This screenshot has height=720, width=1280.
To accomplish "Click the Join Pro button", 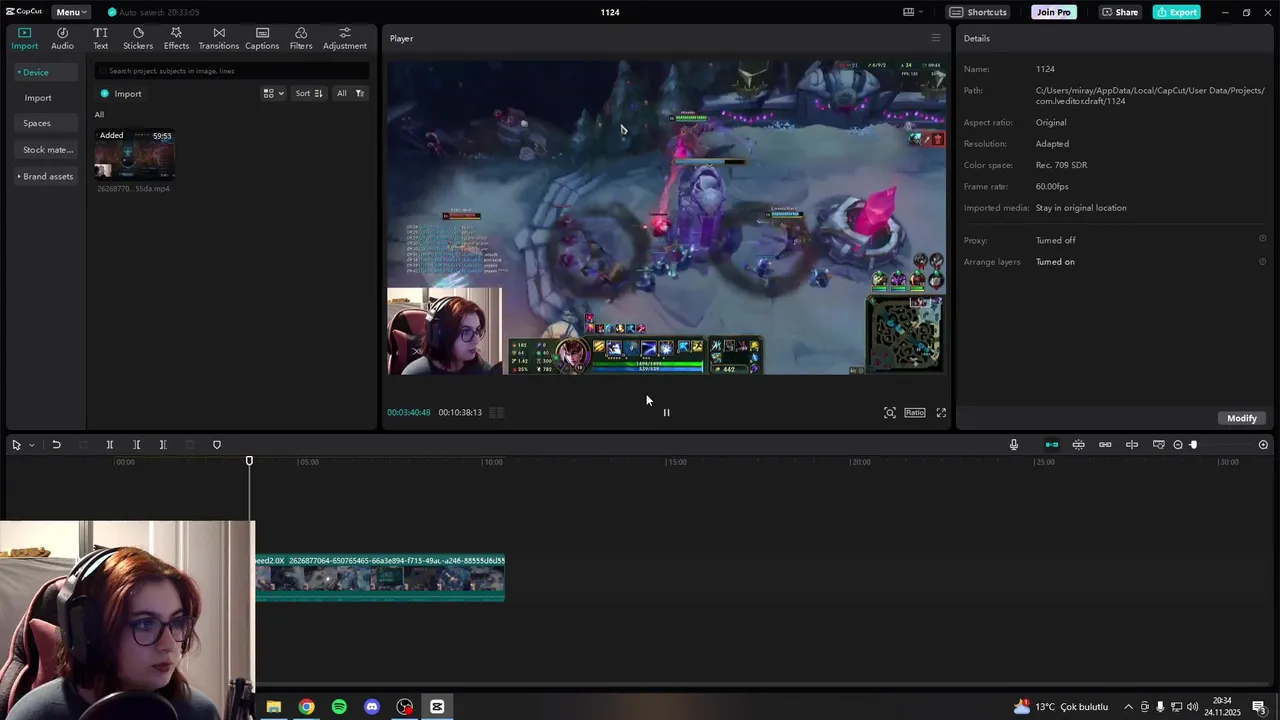I will click(1054, 12).
